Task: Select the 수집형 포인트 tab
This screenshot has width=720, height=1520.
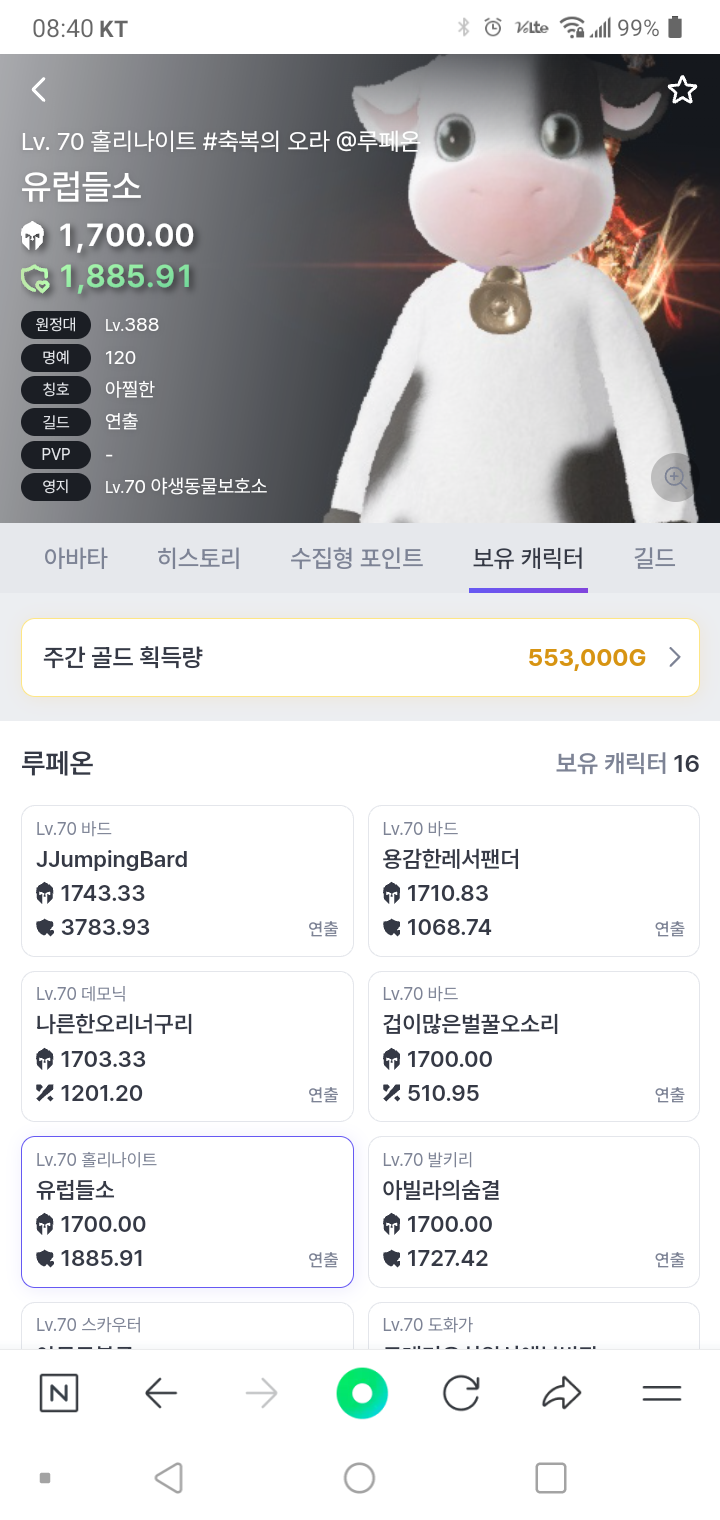Action: [x=356, y=558]
